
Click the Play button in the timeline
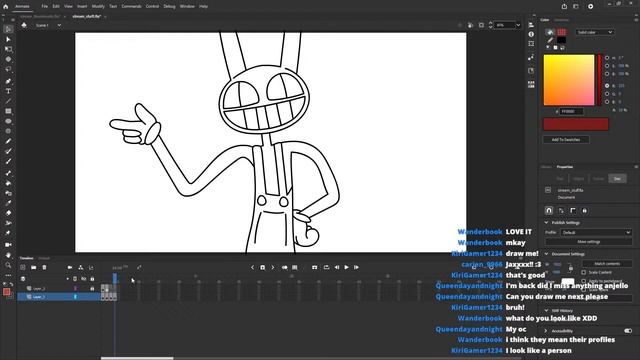(347, 267)
